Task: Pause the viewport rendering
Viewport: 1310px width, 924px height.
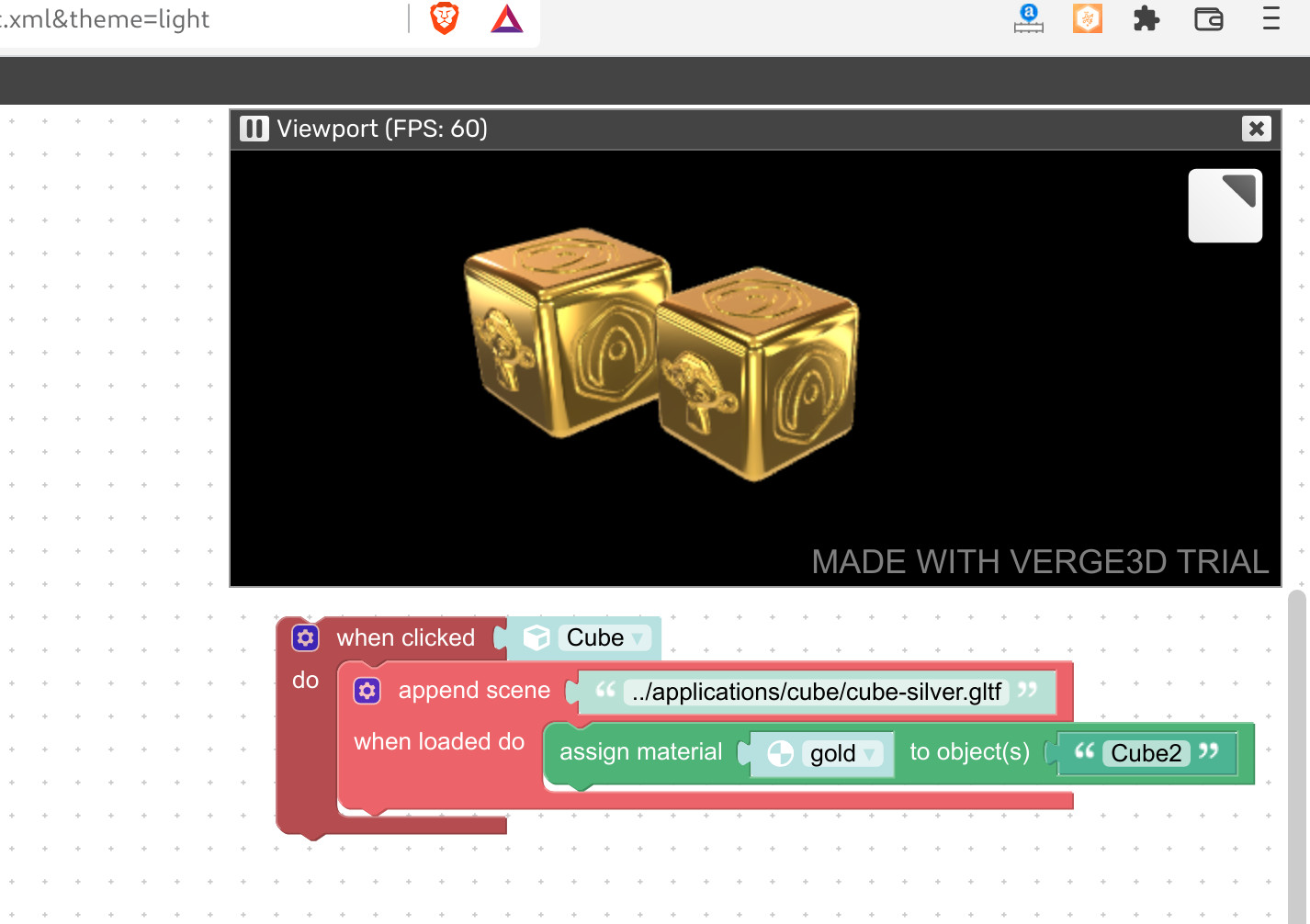Action: pos(254,129)
